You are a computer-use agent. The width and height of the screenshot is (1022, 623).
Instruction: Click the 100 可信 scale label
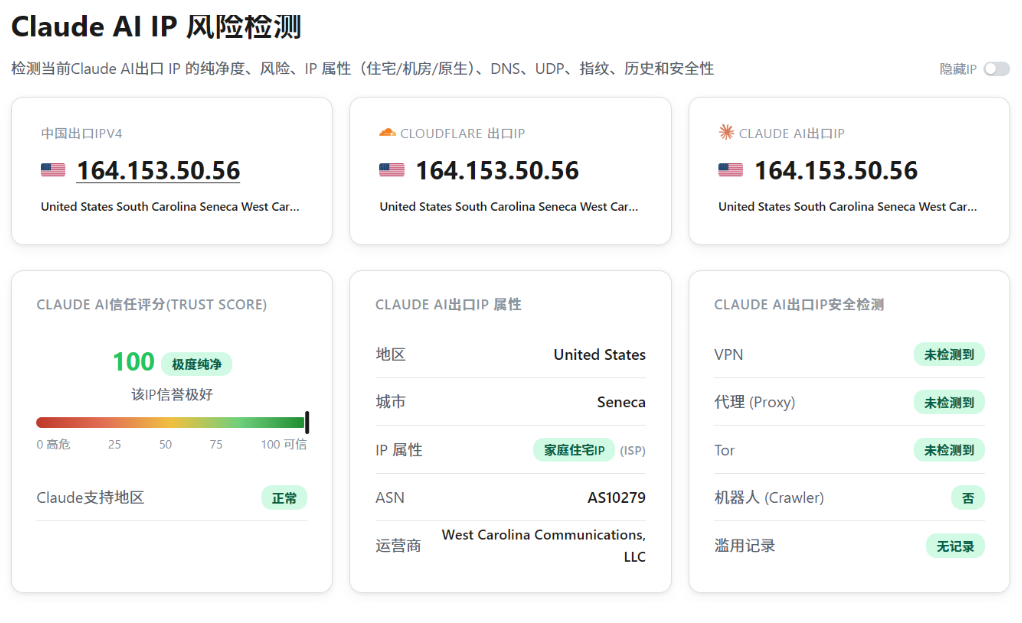pyautogui.click(x=284, y=444)
